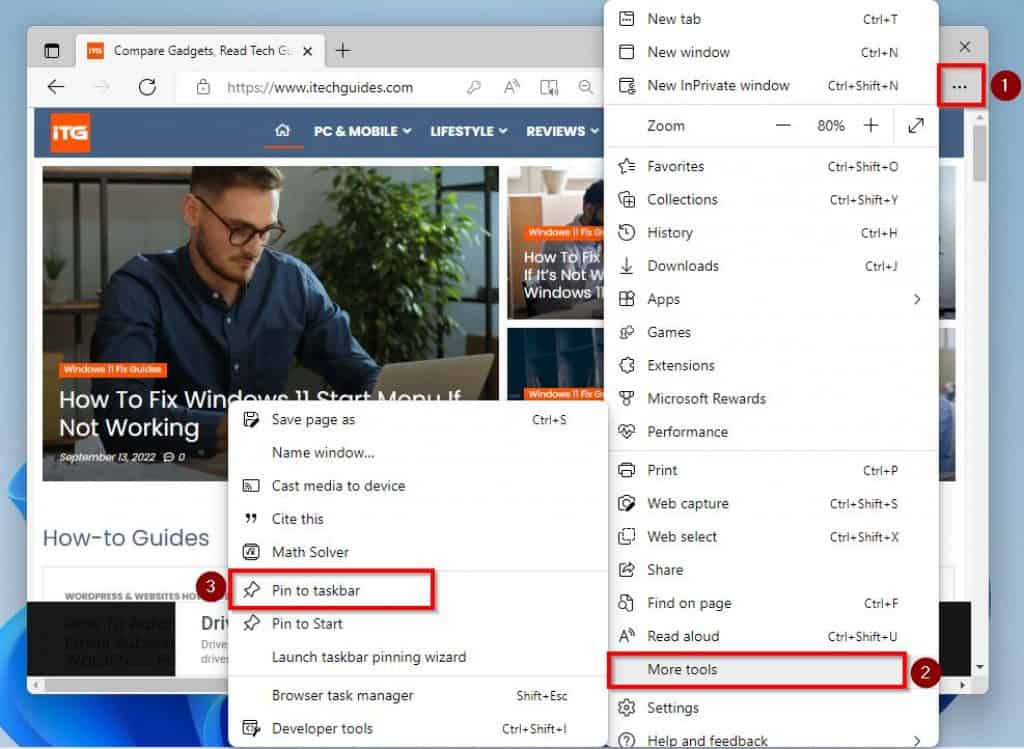This screenshot has height=749, width=1024.
Task: Open the second featured article thumbnail
Action: click(x=556, y=243)
